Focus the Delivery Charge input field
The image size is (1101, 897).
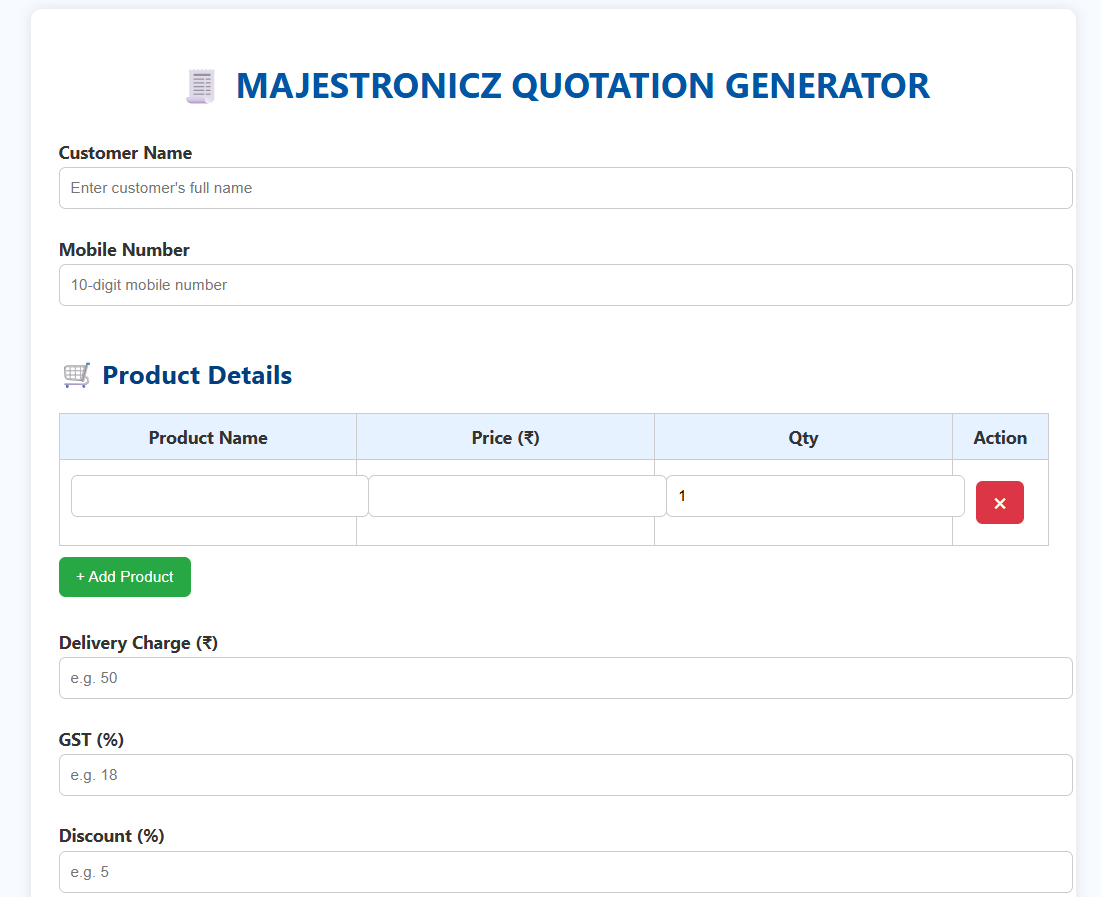[565, 678]
